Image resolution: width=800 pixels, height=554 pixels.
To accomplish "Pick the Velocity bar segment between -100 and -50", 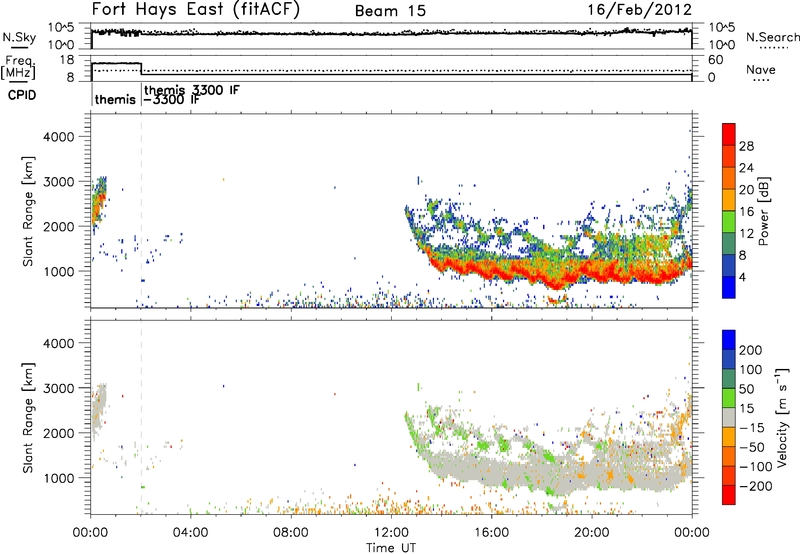I will [x=729, y=456].
